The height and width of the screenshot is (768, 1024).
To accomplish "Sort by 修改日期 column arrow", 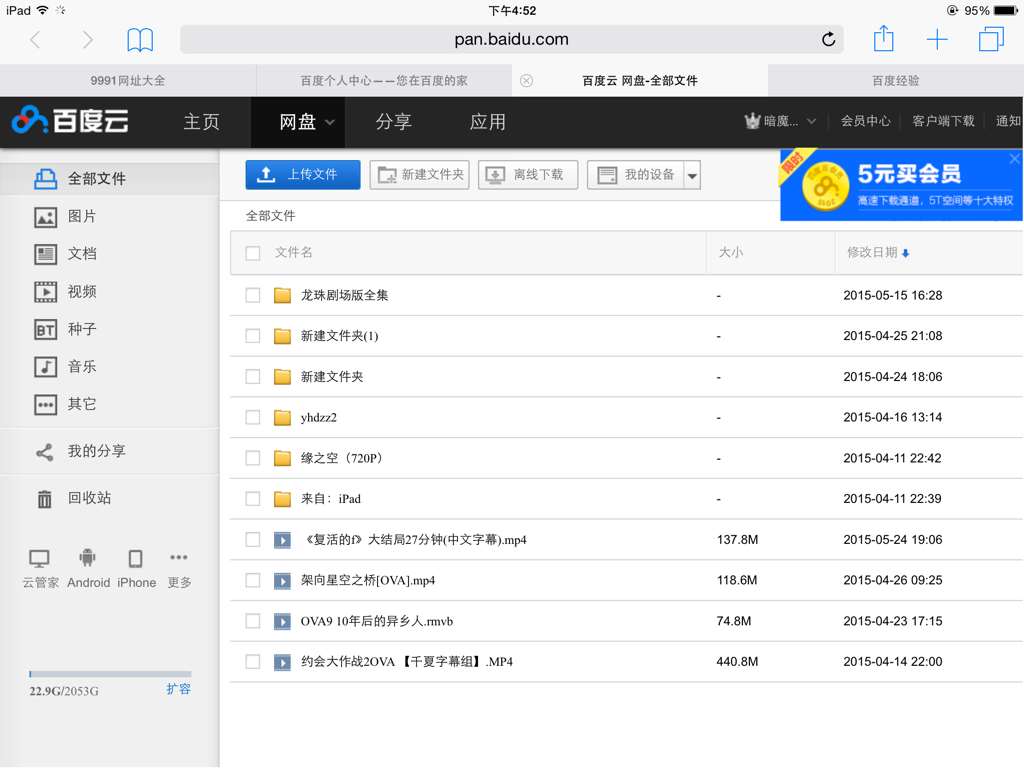I will coord(905,253).
